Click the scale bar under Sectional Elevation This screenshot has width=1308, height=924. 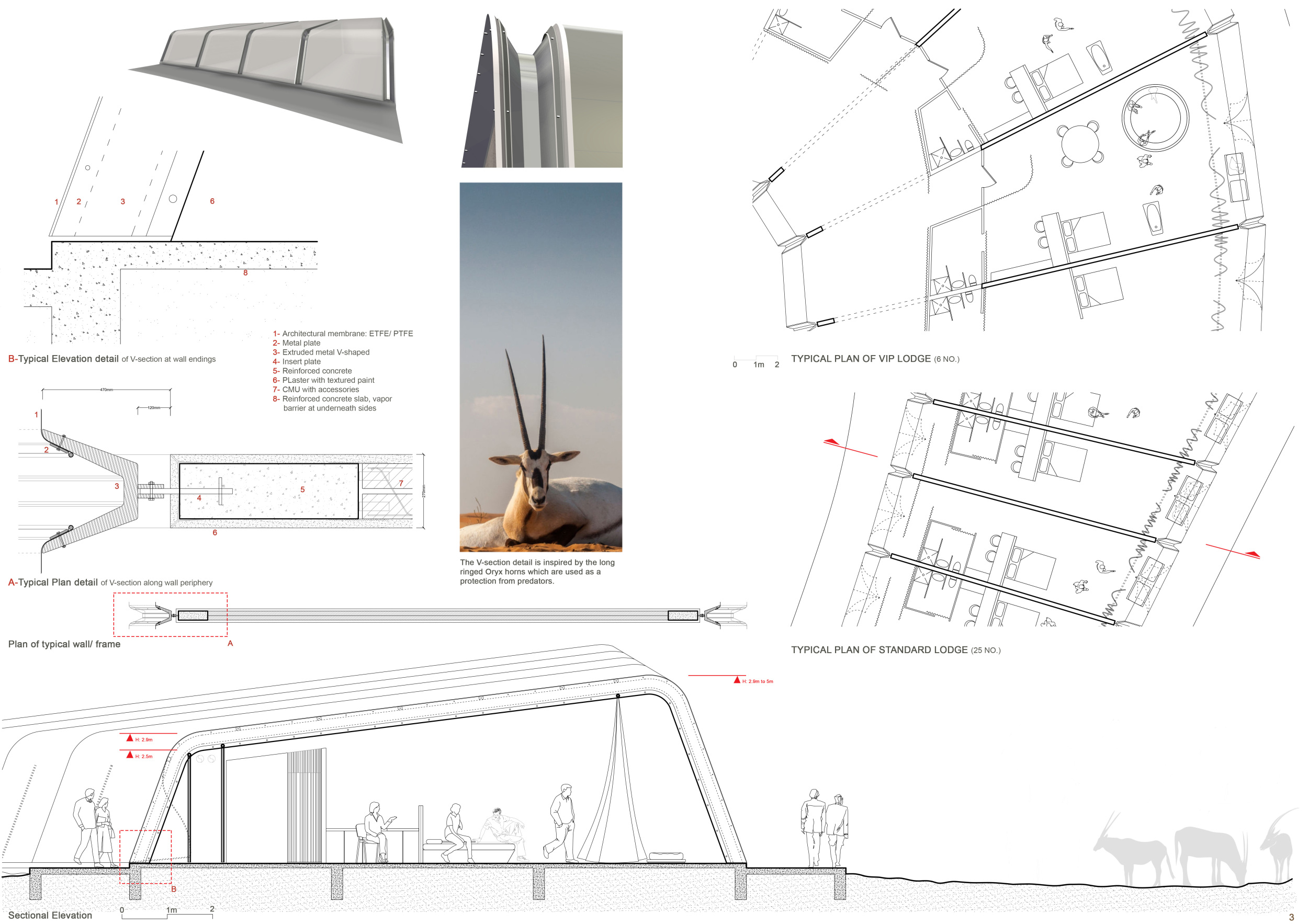(x=167, y=915)
